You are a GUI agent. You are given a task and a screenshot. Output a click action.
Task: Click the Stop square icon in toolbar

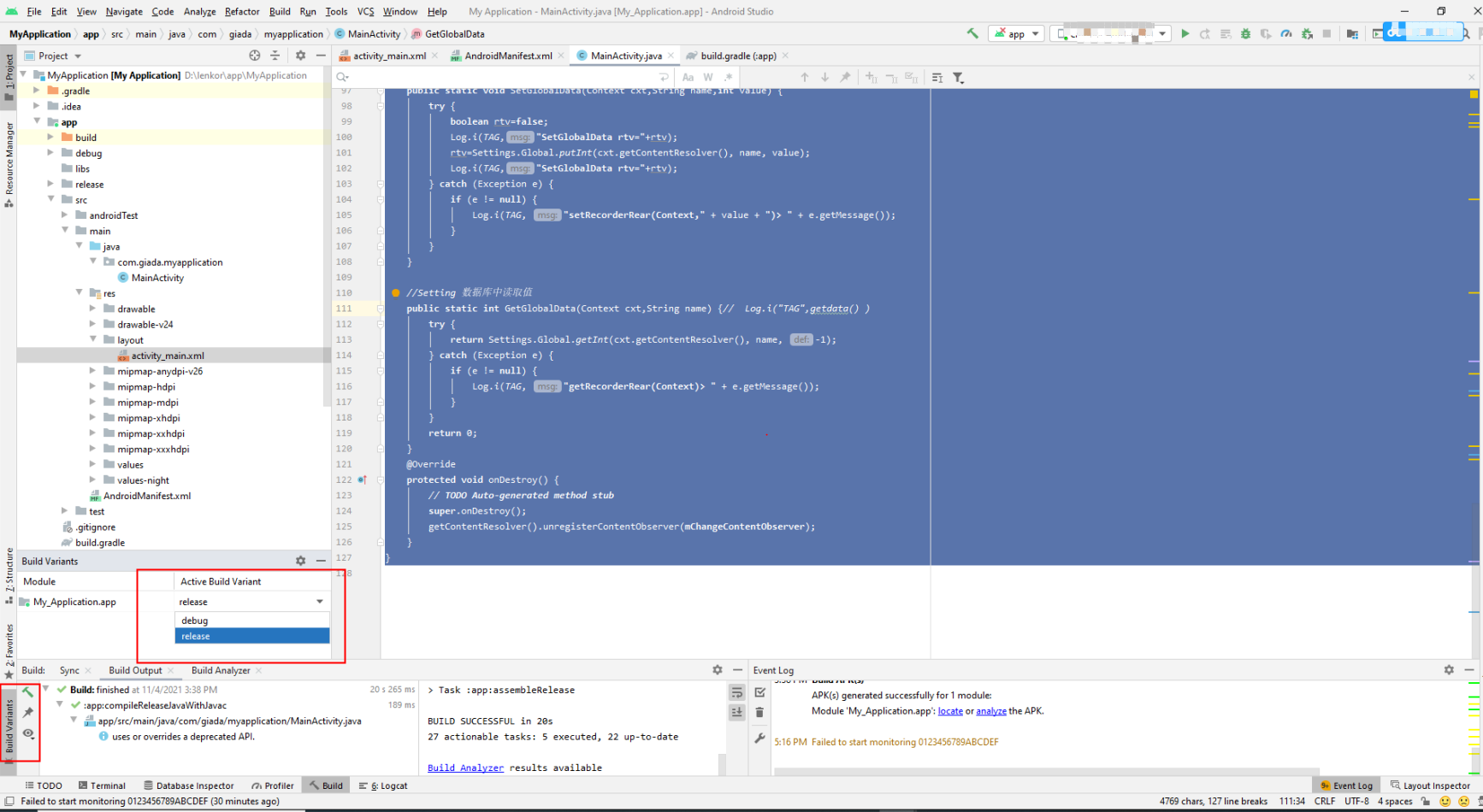coord(1326,34)
